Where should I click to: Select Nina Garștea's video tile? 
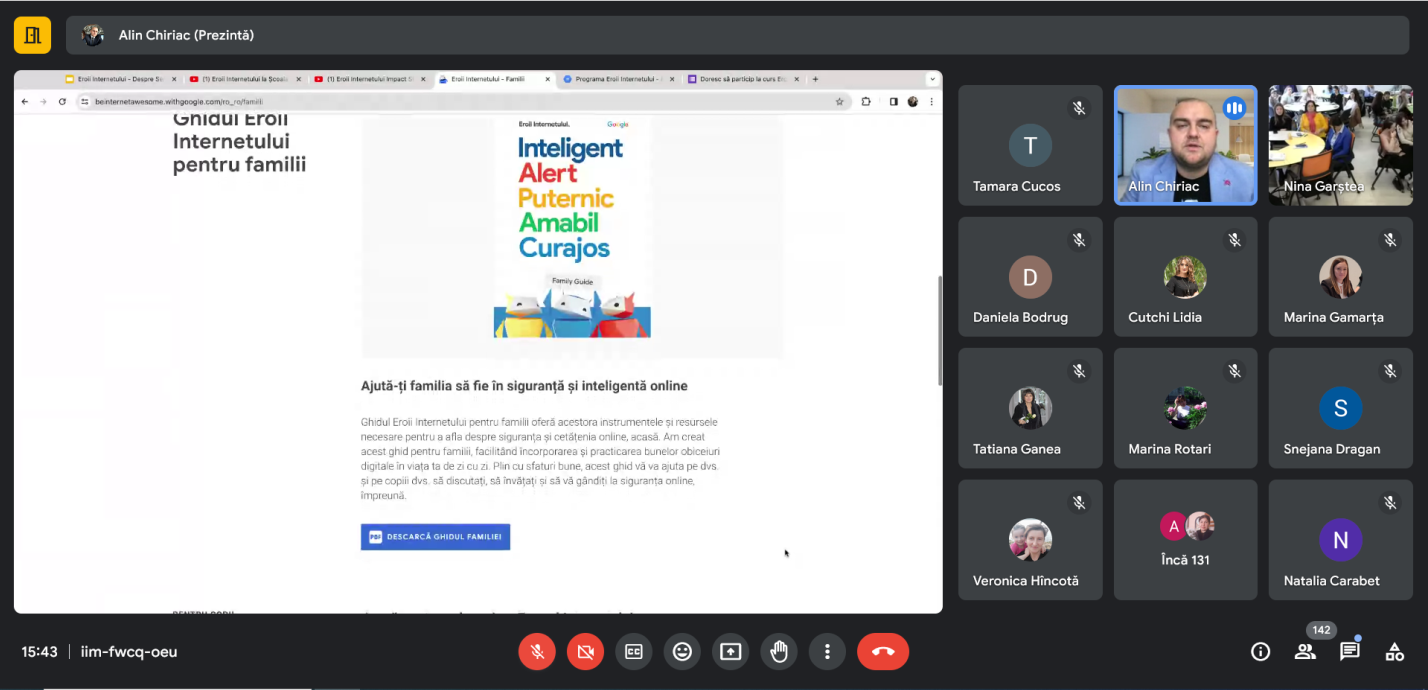tap(1340, 145)
